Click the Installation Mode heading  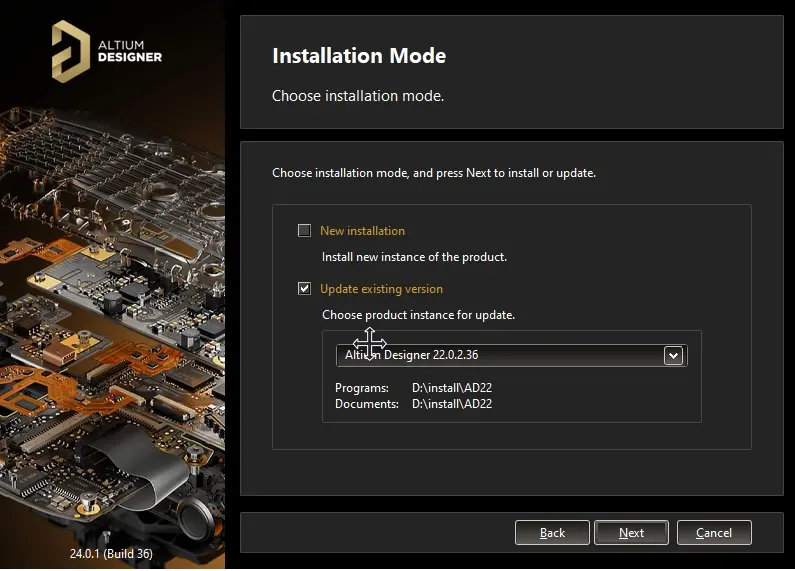click(359, 56)
